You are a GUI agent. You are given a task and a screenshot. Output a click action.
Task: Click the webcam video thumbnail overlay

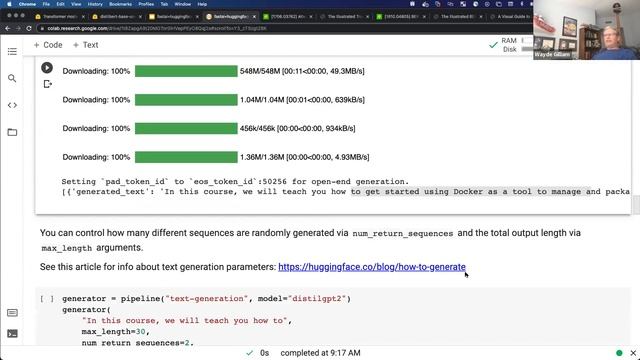point(587,30)
